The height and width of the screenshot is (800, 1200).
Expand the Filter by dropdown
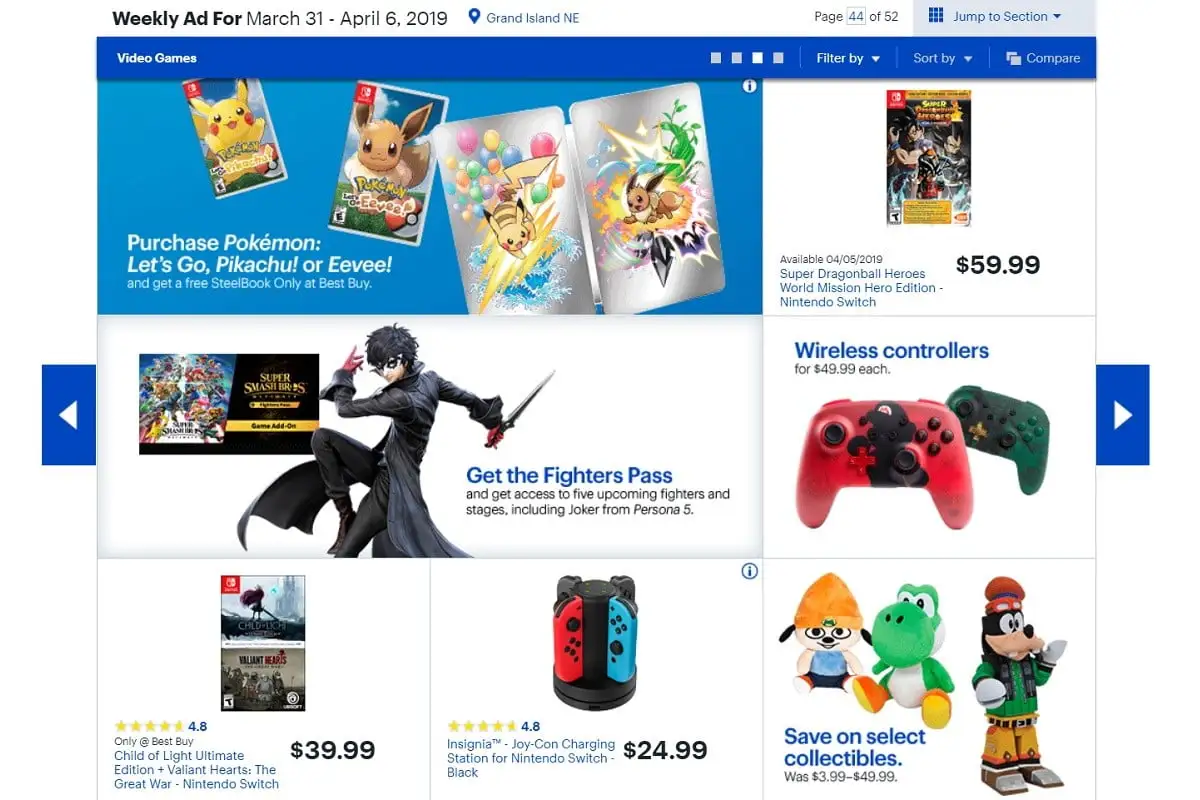(x=848, y=58)
